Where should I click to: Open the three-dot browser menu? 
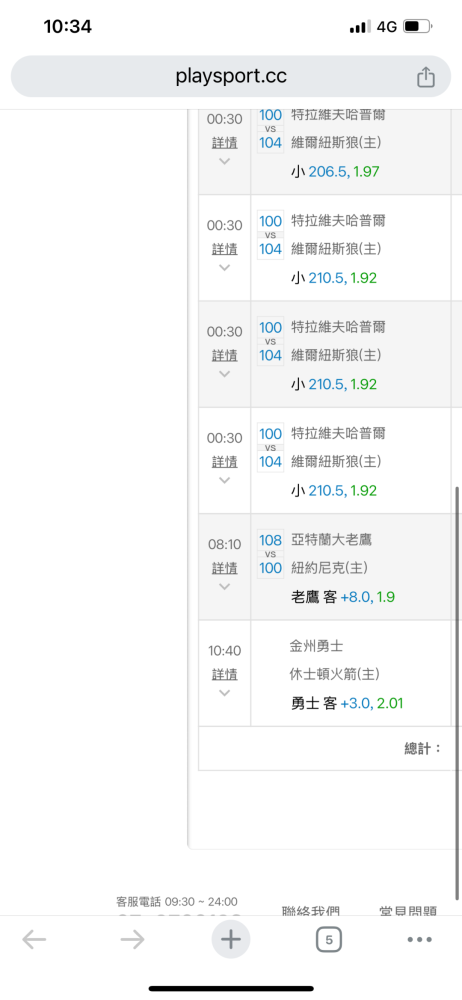(419, 939)
